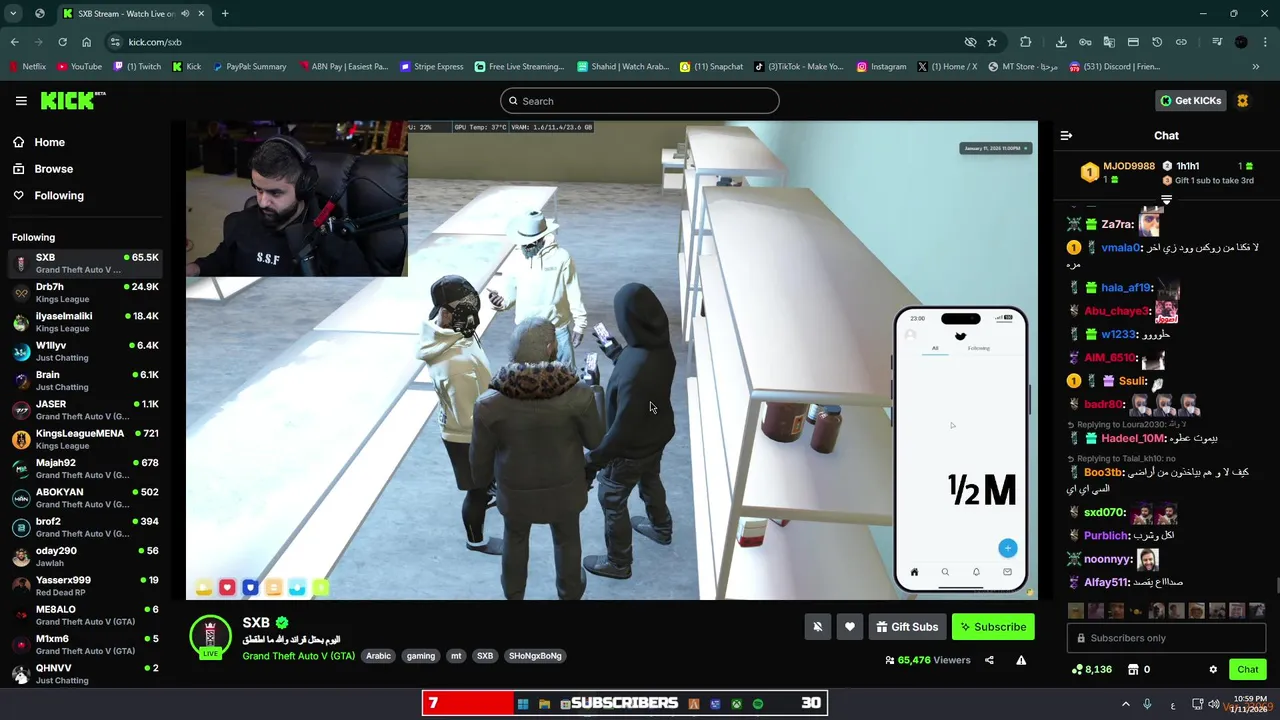Image resolution: width=1280 pixels, height=720 pixels.
Task: Click the KICK logo
Action: tap(72, 100)
